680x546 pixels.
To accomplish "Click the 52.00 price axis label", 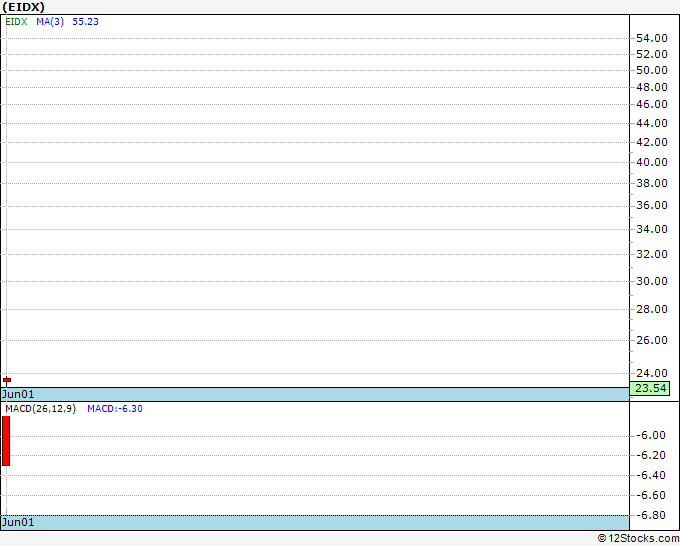I will pyautogui.click(x=652, y=54).
